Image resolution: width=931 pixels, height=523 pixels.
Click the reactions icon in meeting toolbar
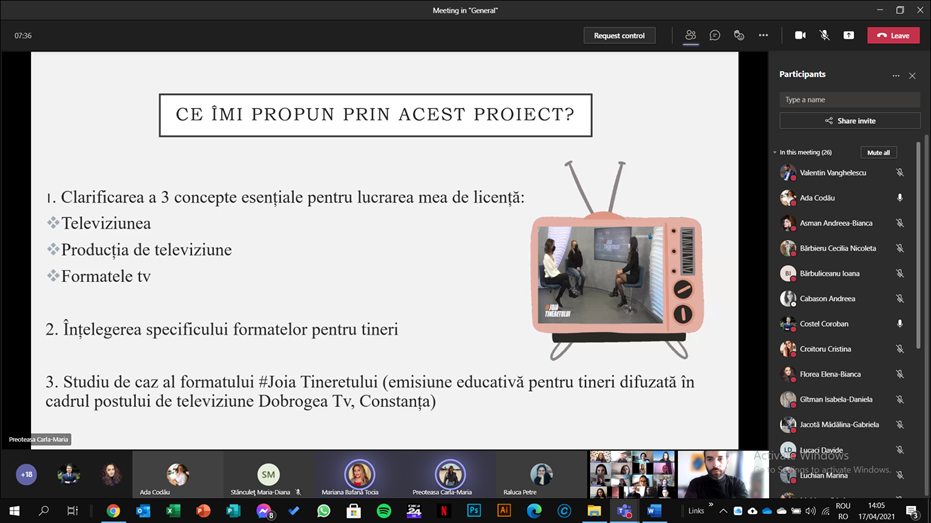(739, 35)
